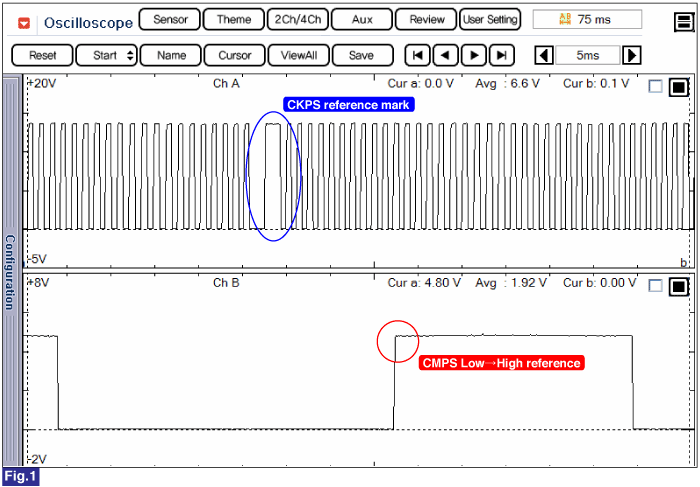The image size is (700, 487).
Task: Decrease the time base below 5ms
Action: (544, 55)
